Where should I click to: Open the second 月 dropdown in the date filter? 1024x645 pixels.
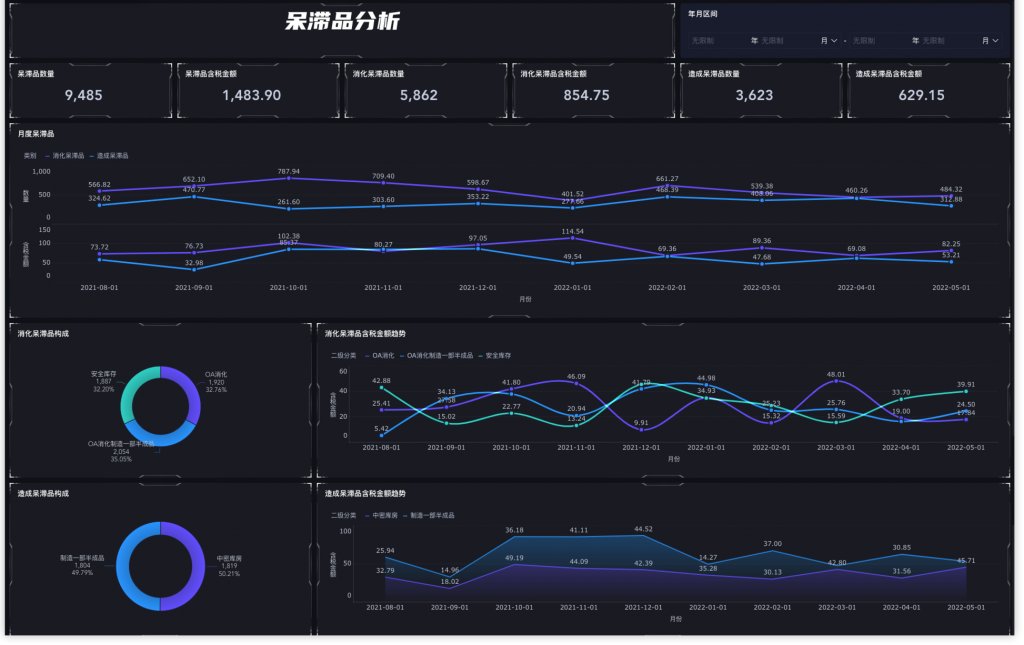(991, 41)
